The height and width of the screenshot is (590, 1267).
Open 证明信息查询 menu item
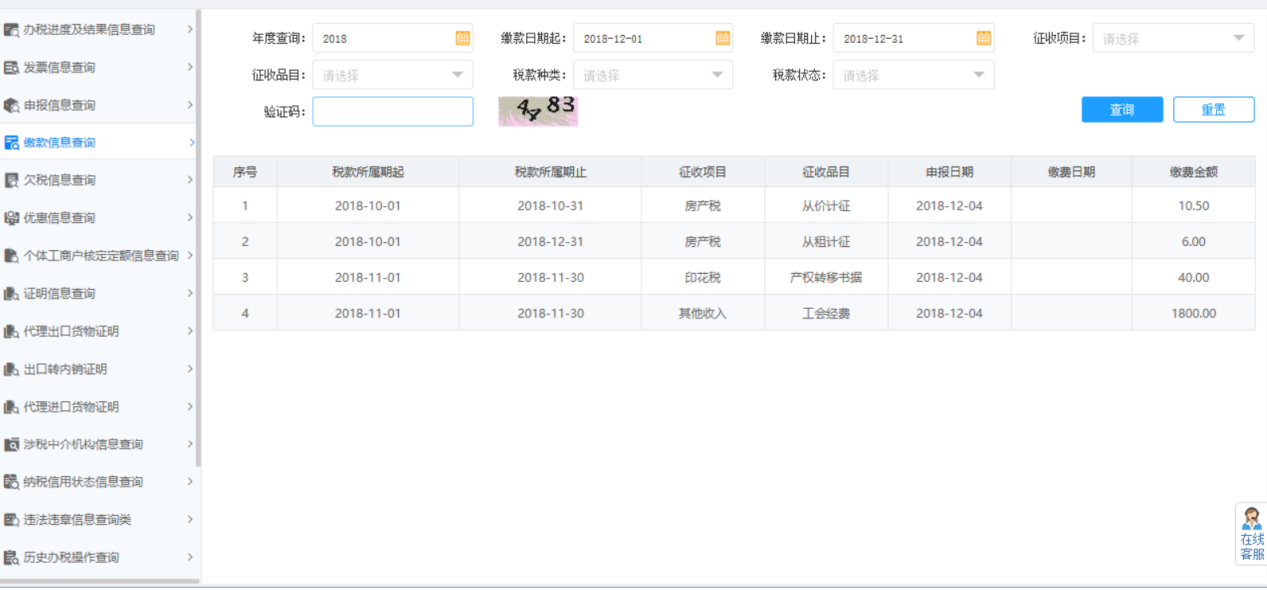tap(60, 294)
